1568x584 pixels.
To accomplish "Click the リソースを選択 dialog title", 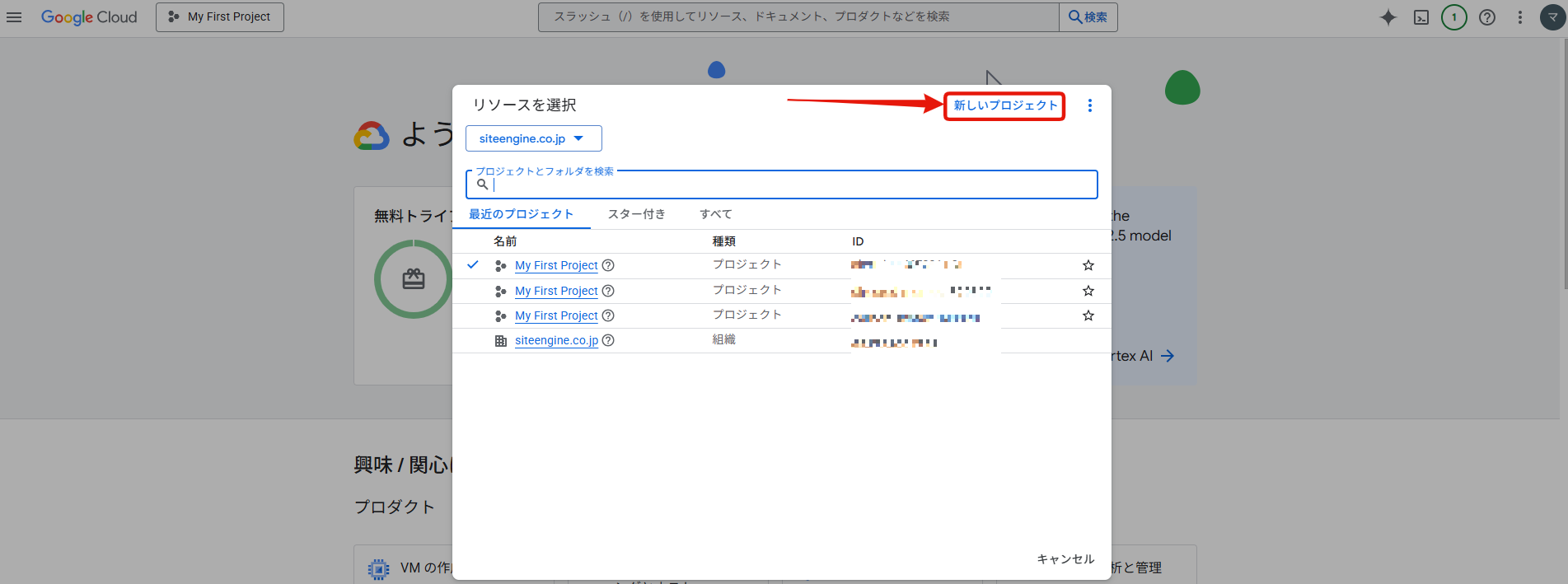I will coord(524,105).
